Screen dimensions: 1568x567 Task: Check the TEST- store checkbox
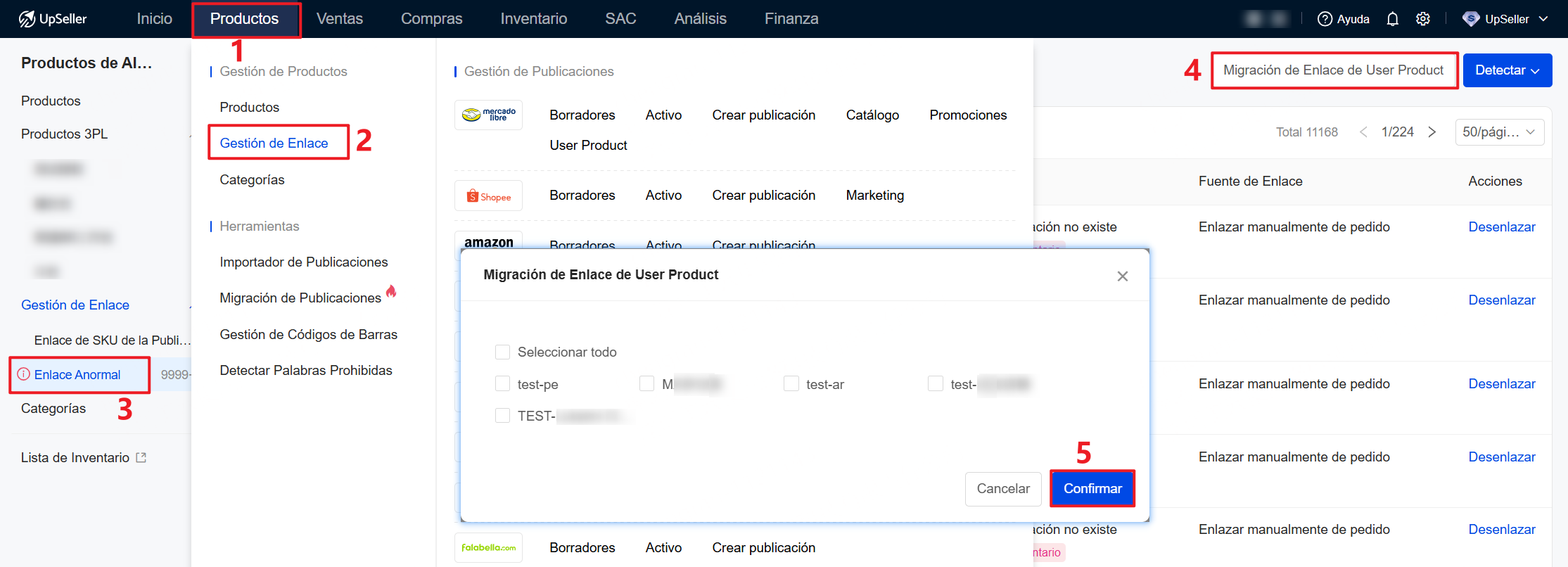pyautogui.click(x=502, y=415)
